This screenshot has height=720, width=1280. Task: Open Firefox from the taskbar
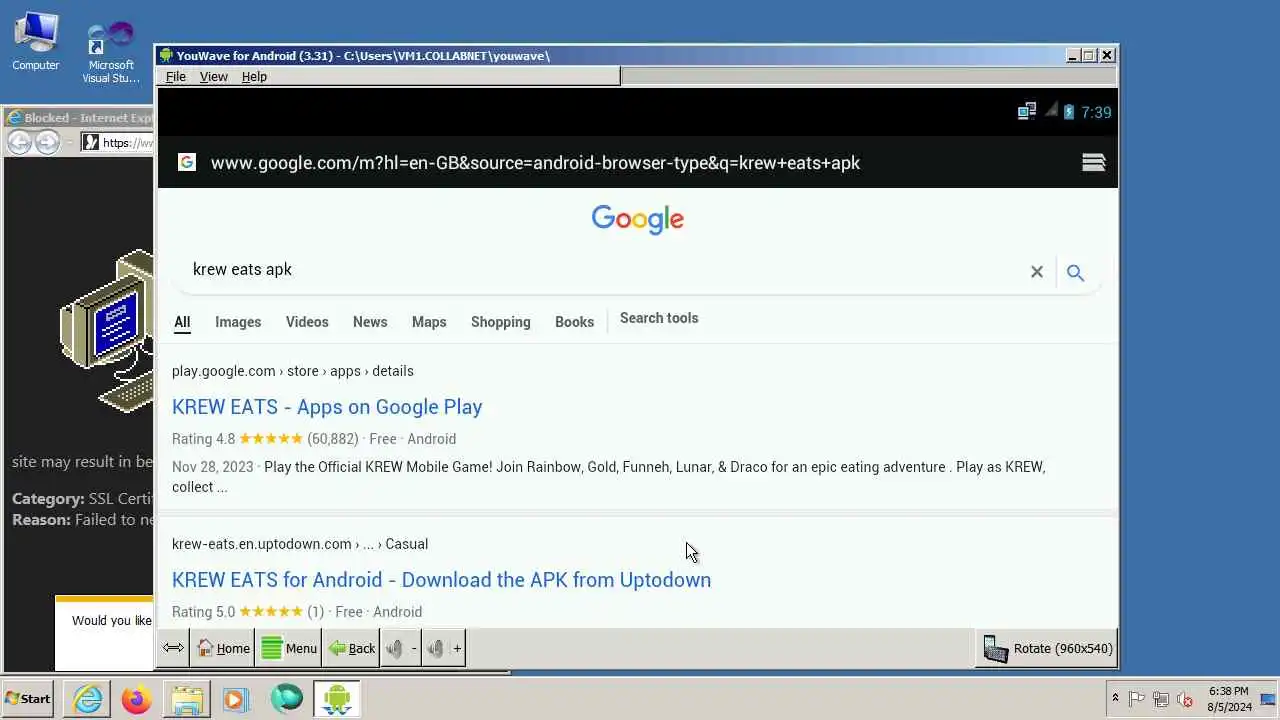137,699
